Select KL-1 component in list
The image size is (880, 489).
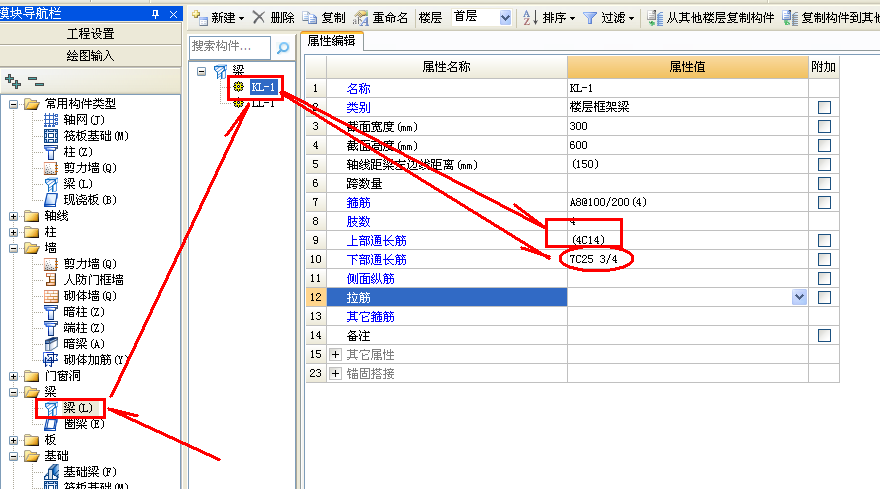click(263, 87)
